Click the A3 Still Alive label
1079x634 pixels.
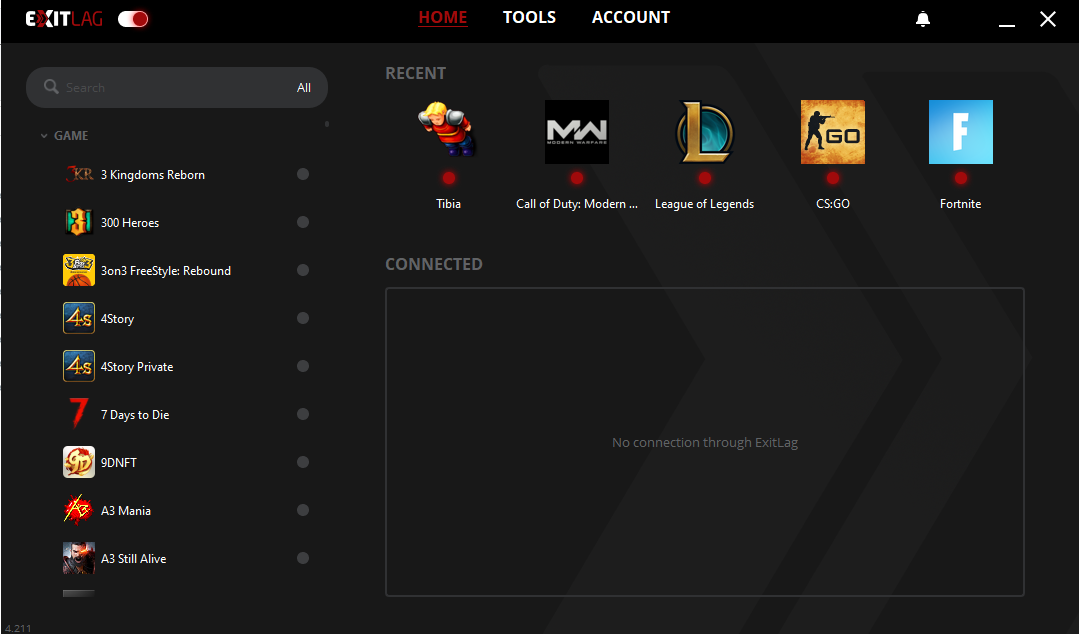(133, 559)
